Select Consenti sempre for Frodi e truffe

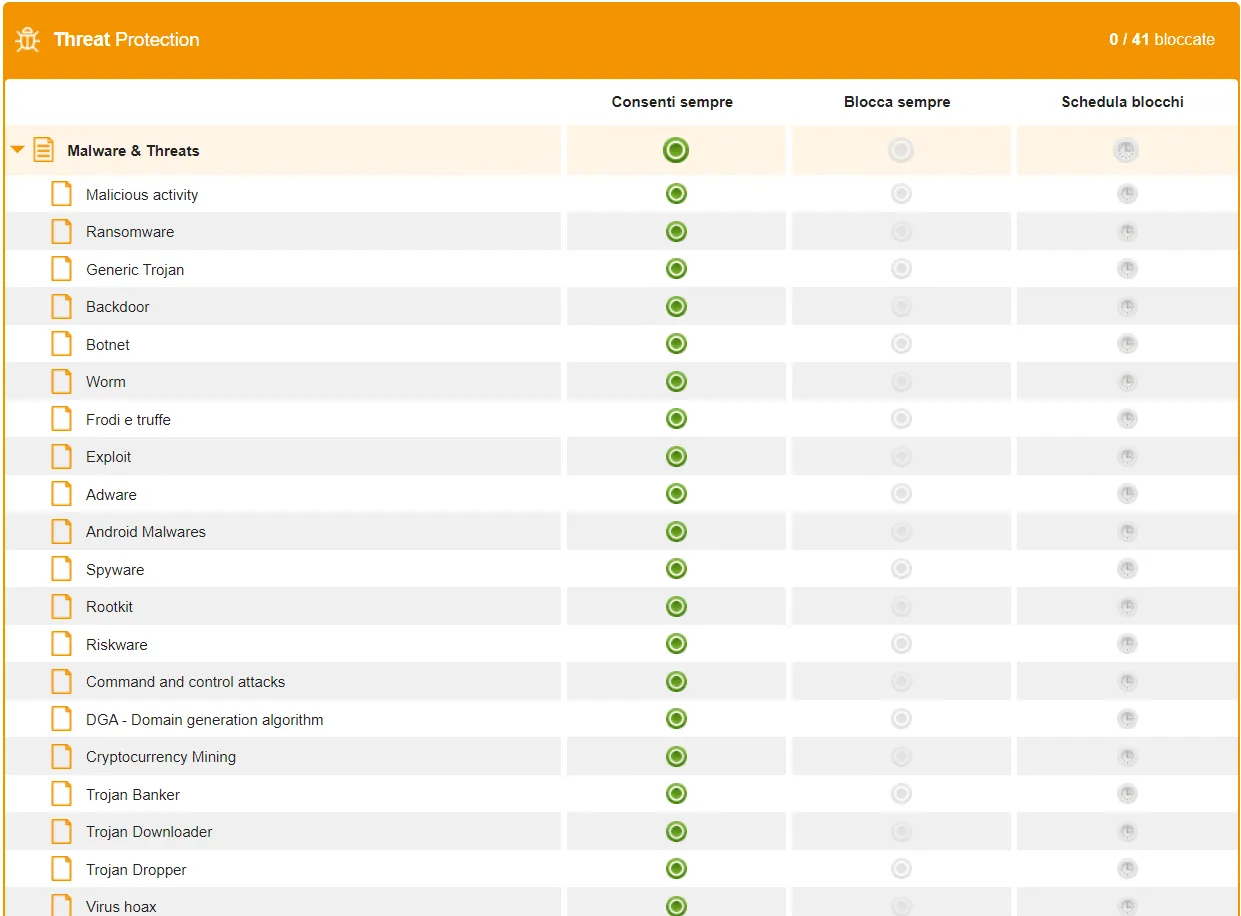[676, 419]
